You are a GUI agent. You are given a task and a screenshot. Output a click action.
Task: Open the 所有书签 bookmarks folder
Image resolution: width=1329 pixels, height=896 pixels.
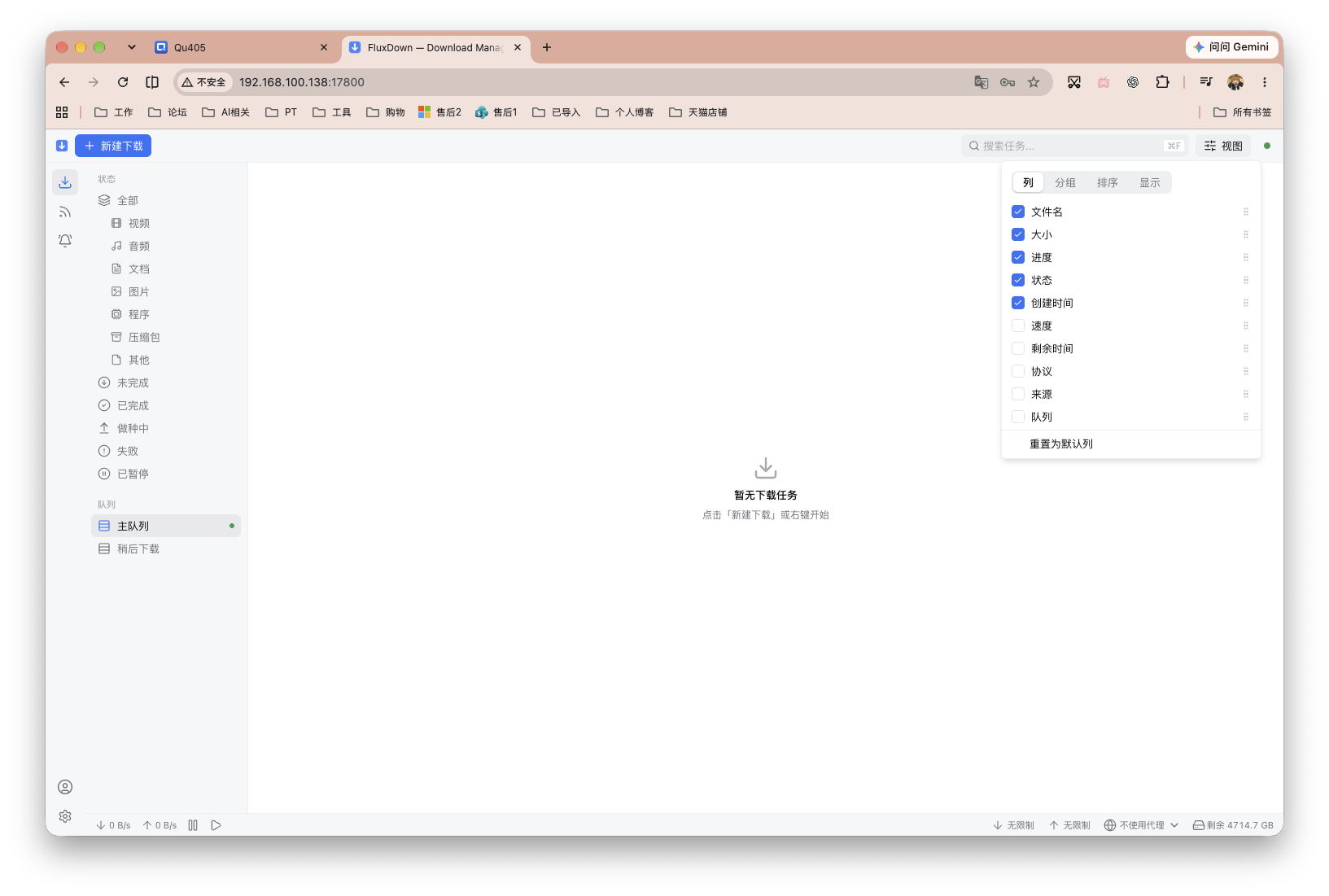(1243, 112)
